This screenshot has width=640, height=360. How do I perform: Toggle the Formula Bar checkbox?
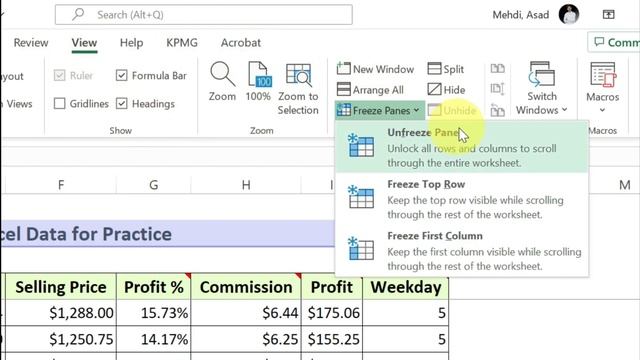tap(122, 75)
